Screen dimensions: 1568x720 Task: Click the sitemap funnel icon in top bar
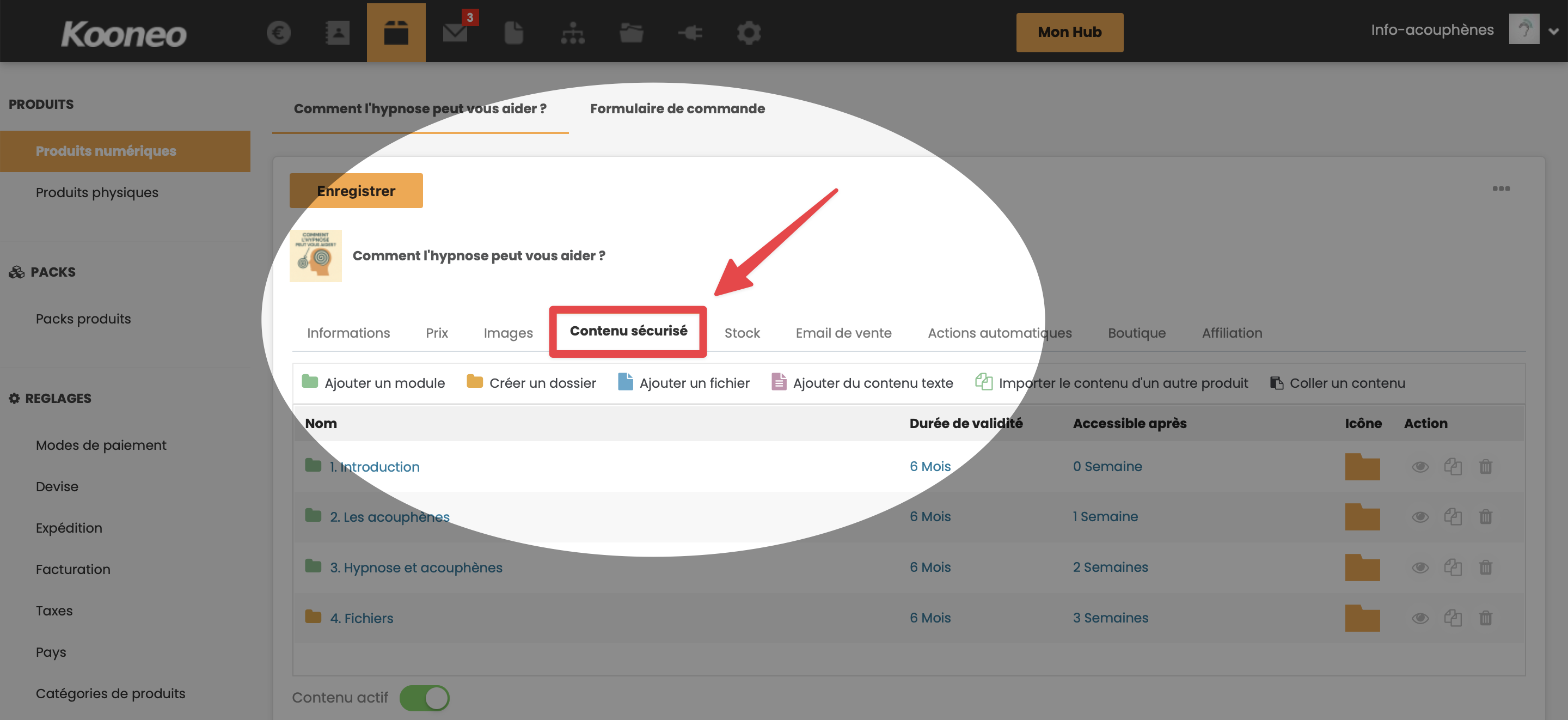pos(572,32)
